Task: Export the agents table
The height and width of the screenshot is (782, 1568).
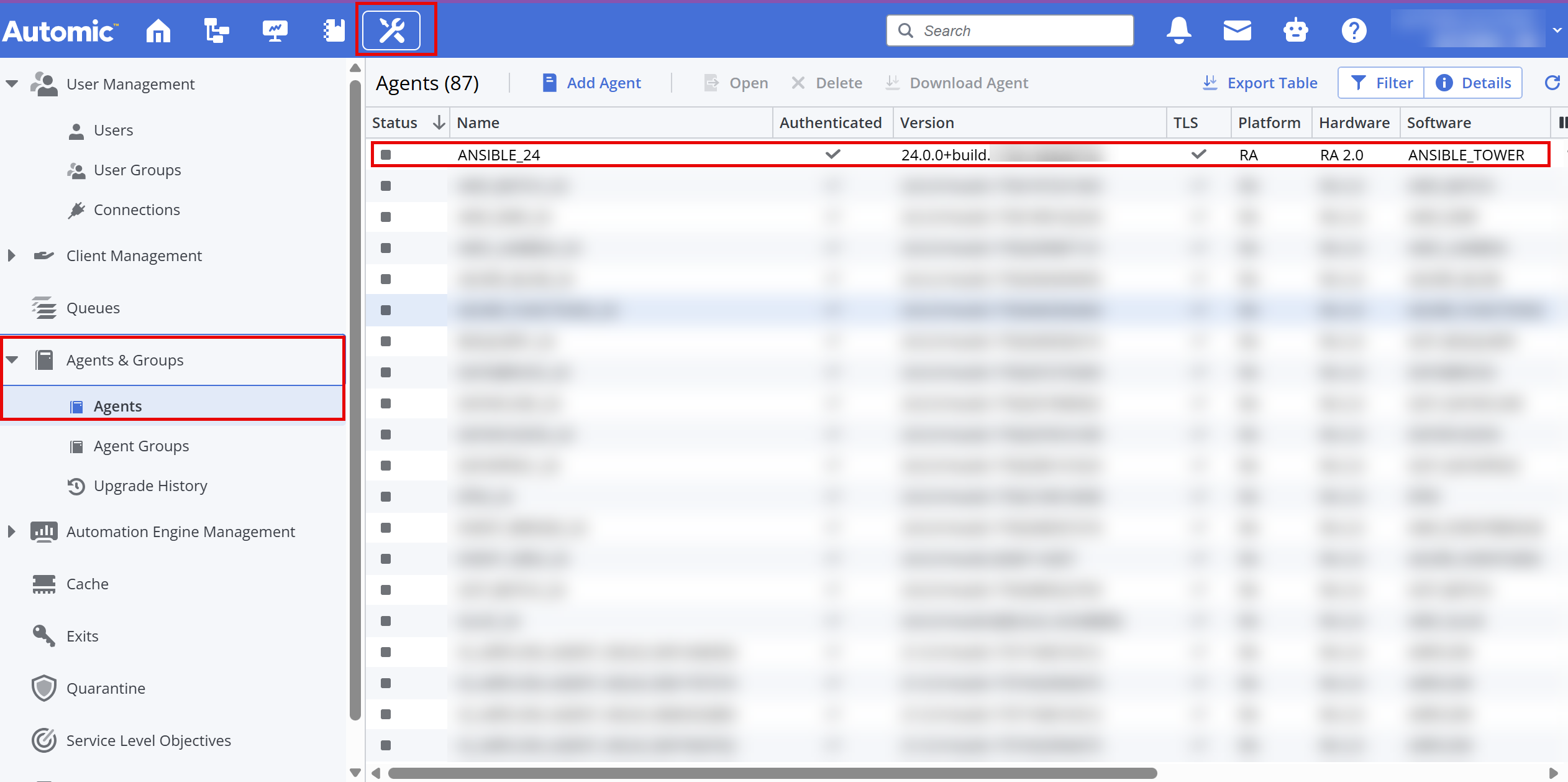Action: pos(1260,82)
